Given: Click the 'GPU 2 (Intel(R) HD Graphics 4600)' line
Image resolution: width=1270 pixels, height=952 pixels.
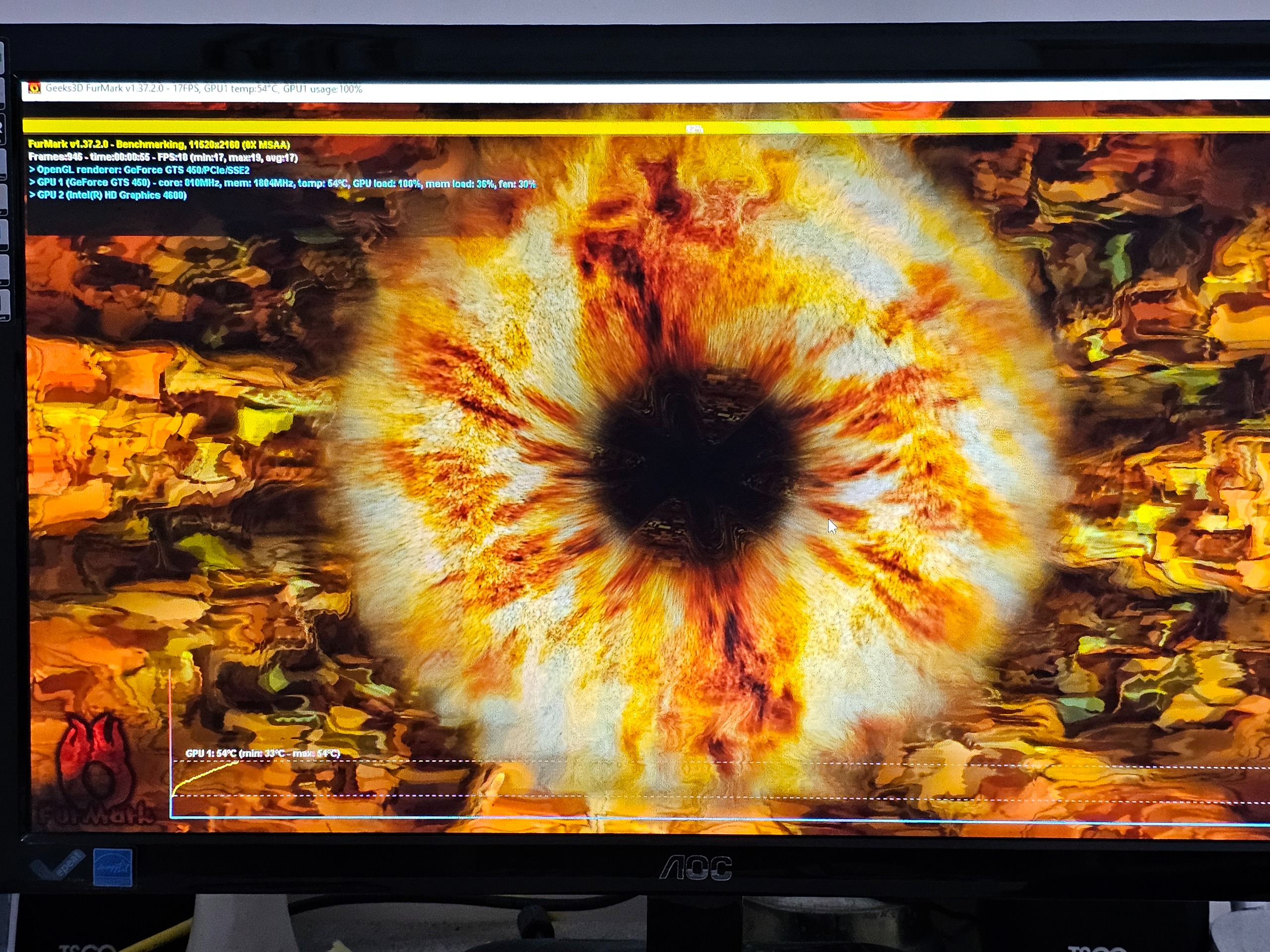Looking at the screenshot, I should point(108,195).
